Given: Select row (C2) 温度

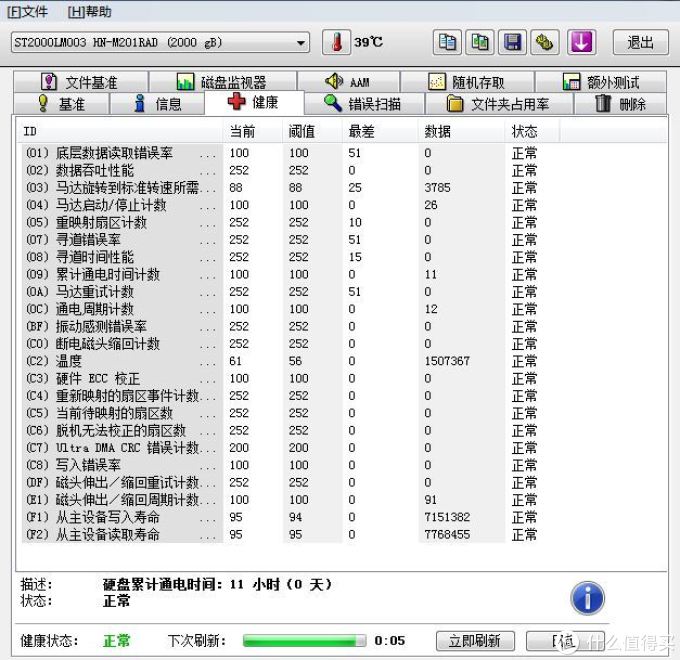Looking at the screenshot, I should tap(282, 361).
